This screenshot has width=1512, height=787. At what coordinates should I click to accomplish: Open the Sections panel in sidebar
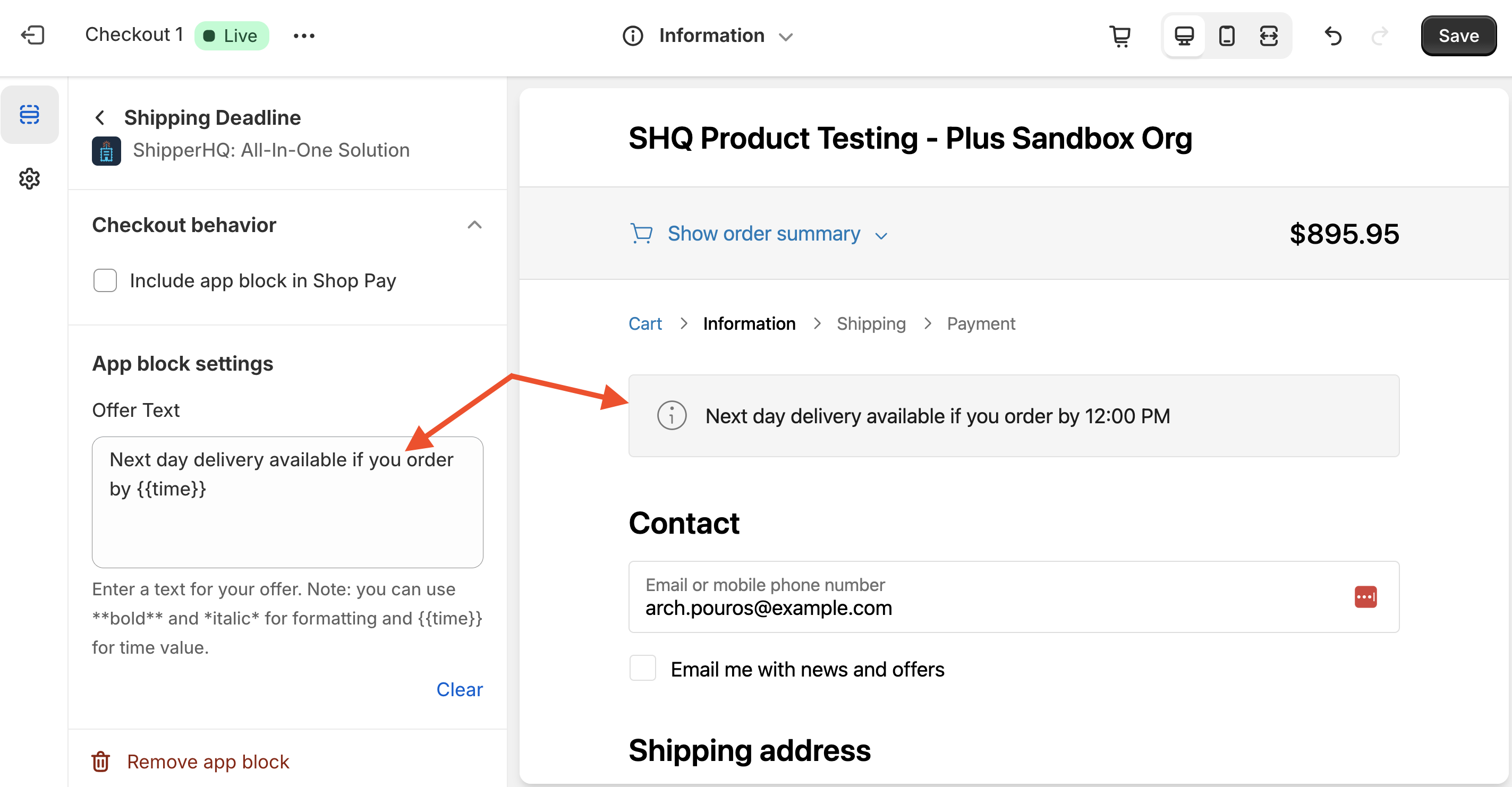point(29,115)
